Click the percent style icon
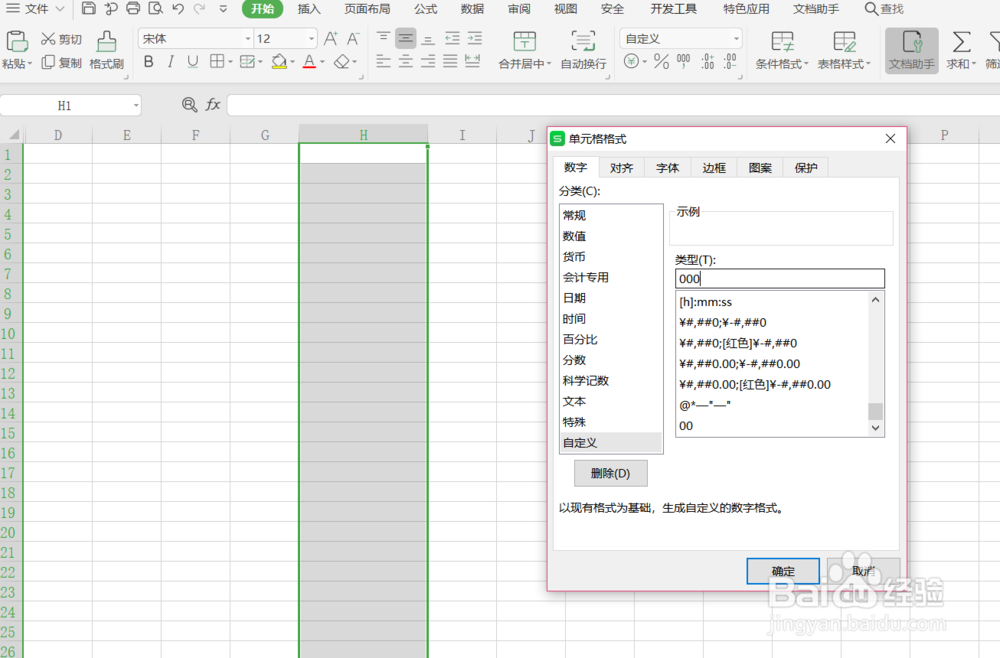The height and width of the screenshot is (658, 1000). tap(659, 62)
